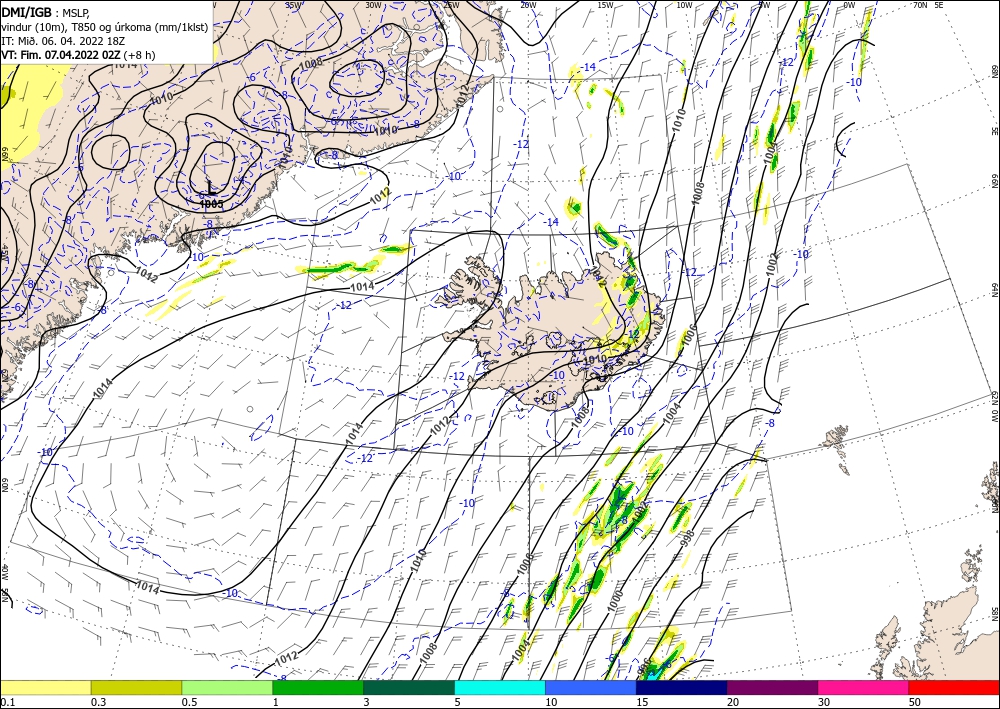
Task: Click the red 50+ legend color segment
Action: tap(954, 687)
